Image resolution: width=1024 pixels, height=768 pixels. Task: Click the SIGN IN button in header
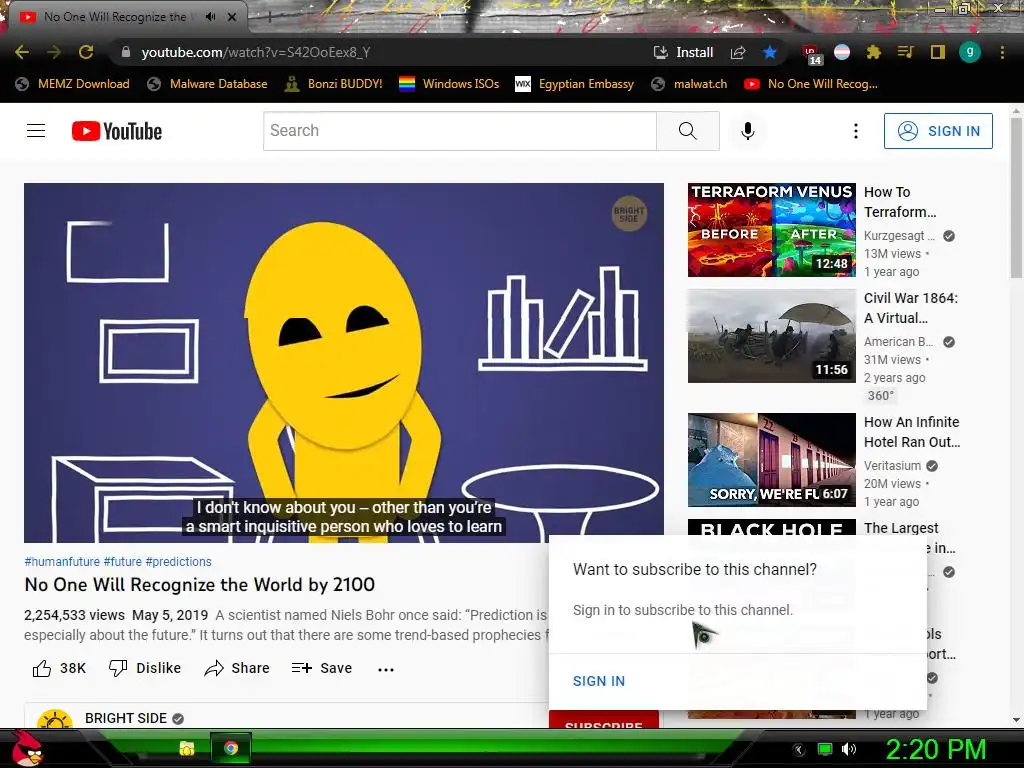(x=938, y=131)
